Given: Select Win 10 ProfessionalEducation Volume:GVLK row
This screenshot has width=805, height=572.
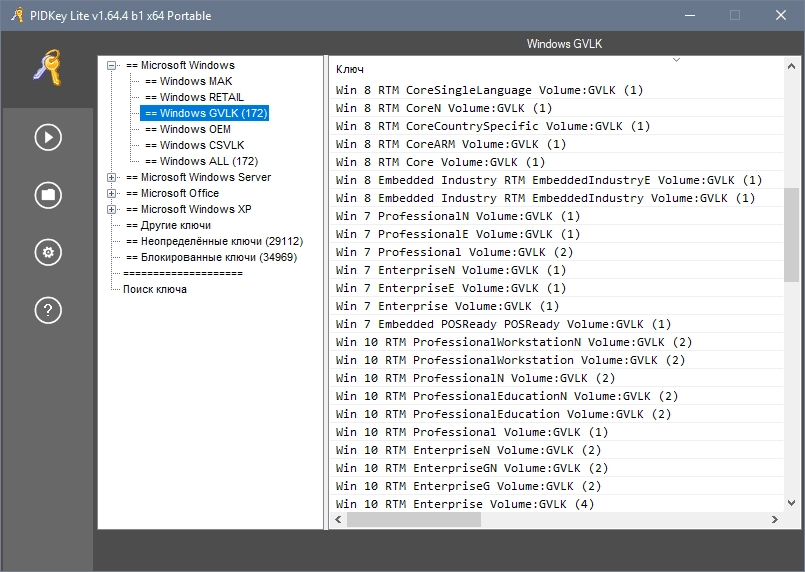Looking at the screenshot, I should pyautogui.click(x=556, y=413).
